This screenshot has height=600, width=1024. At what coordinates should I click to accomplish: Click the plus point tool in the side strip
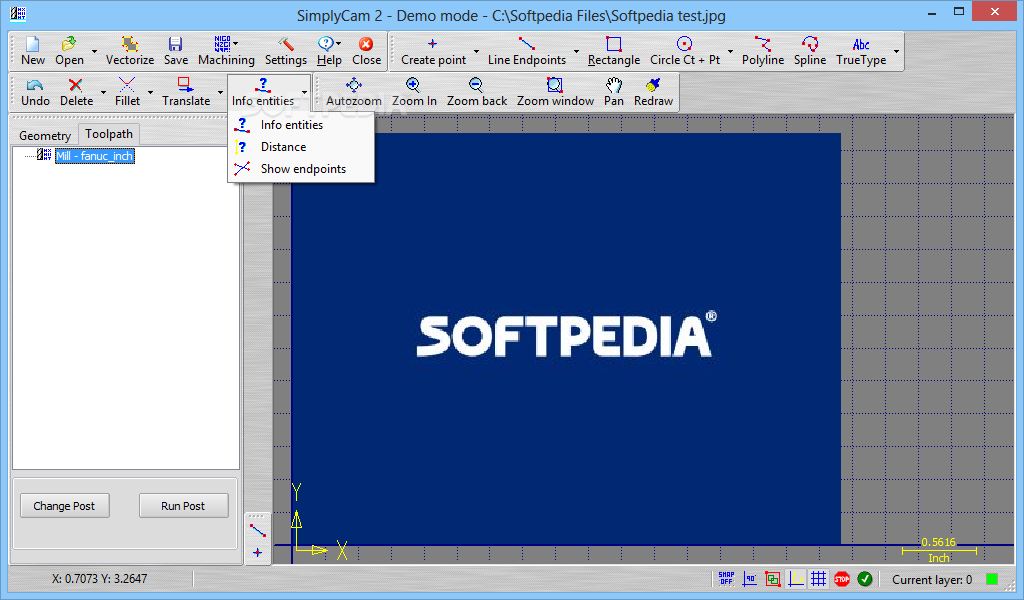[257, 552]
